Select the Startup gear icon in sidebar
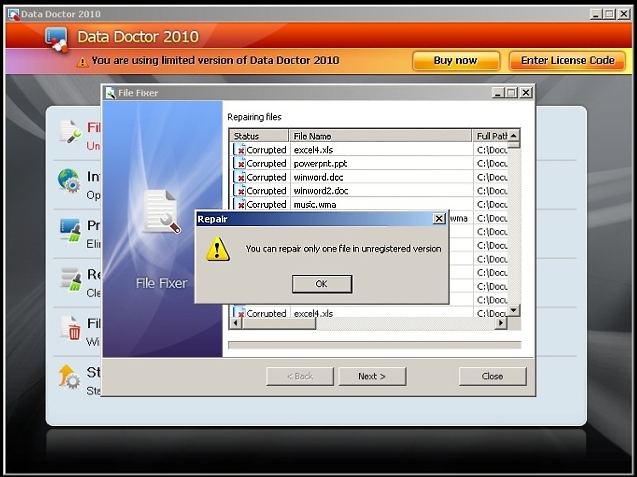This screenshot has width=637, height=477. pyautogui.click(x=69, y=377)
